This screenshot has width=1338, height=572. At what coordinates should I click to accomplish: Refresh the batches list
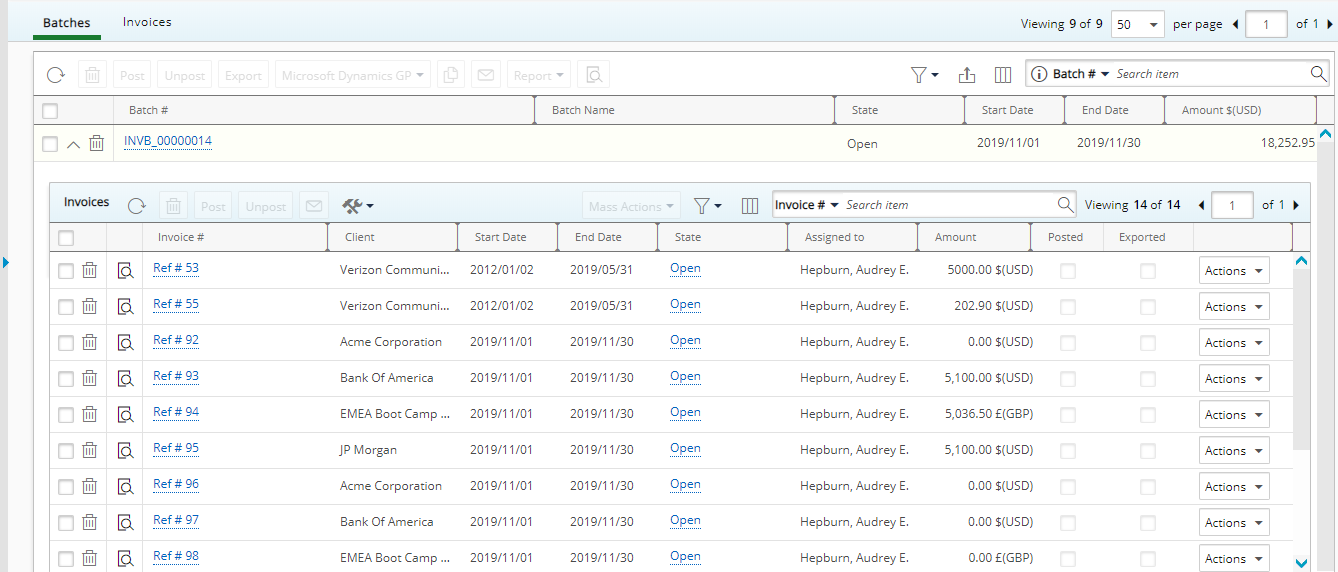[56, 75]
